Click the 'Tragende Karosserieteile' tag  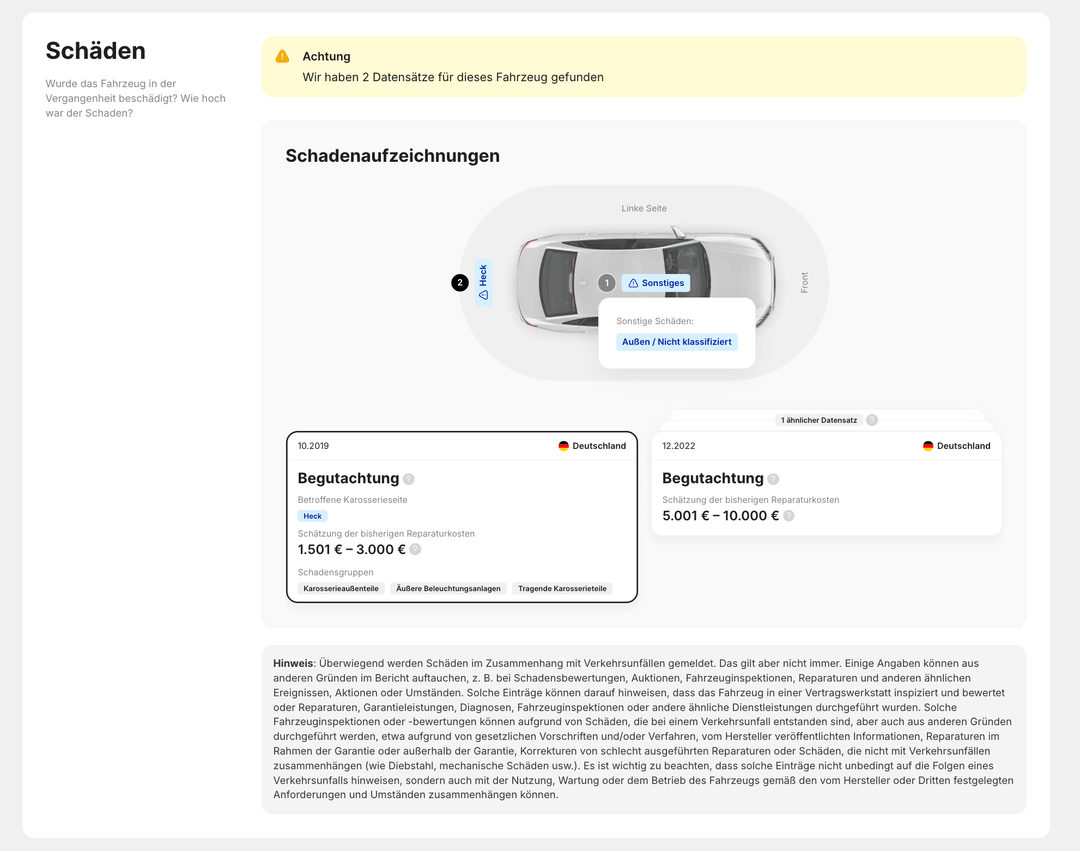click(562, 589)
